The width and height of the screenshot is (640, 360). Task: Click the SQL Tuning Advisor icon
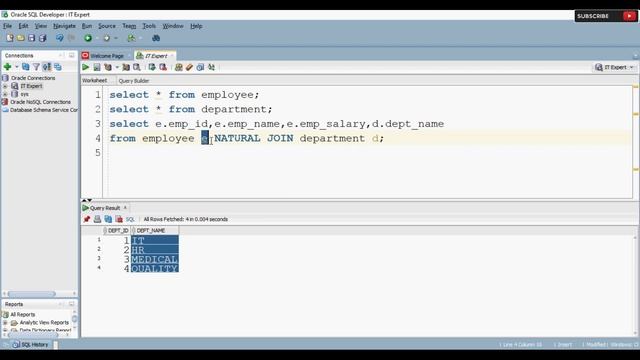[137, 67]
